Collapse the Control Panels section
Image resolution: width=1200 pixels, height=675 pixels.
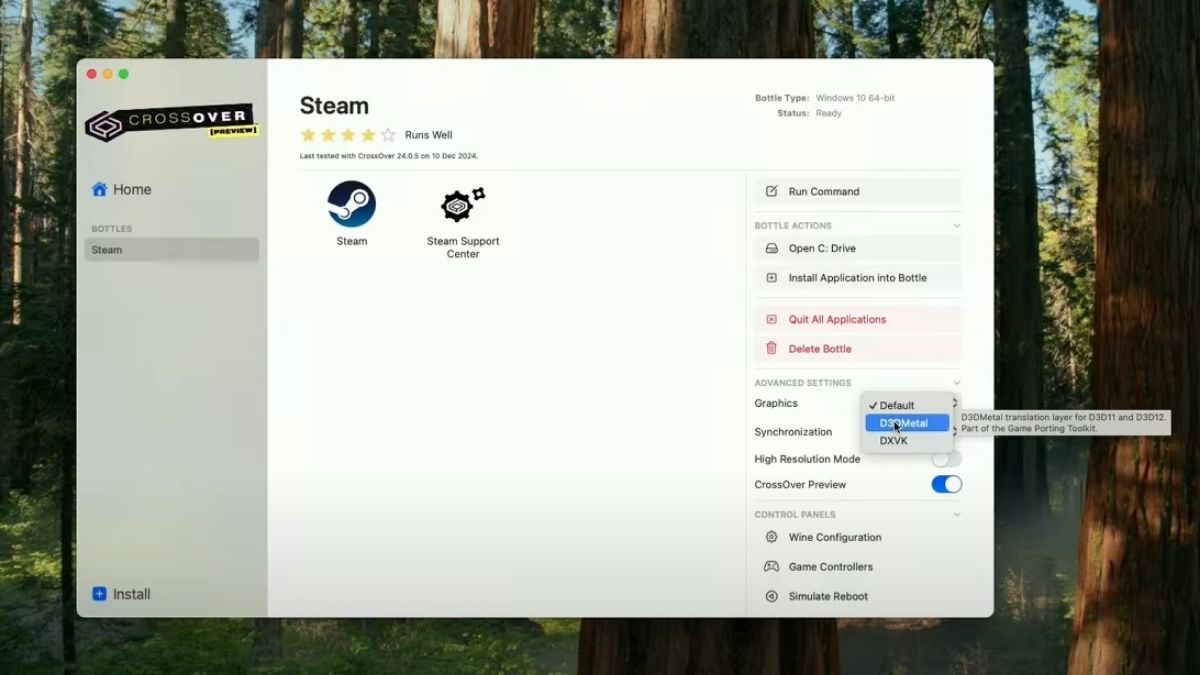[x=957, y=515]
